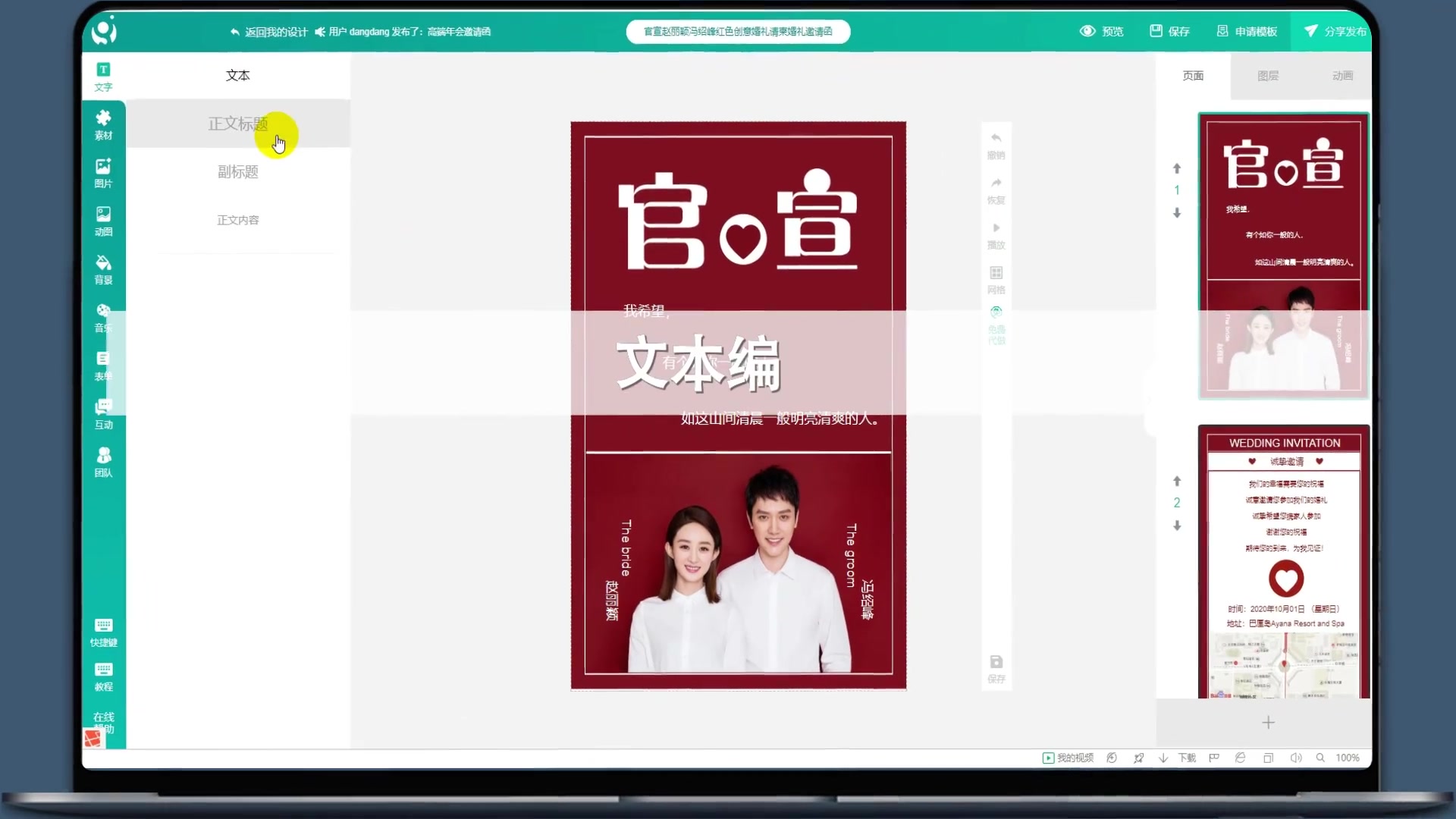
Task: Open the 表单 form panel
Action: point(103,366)
